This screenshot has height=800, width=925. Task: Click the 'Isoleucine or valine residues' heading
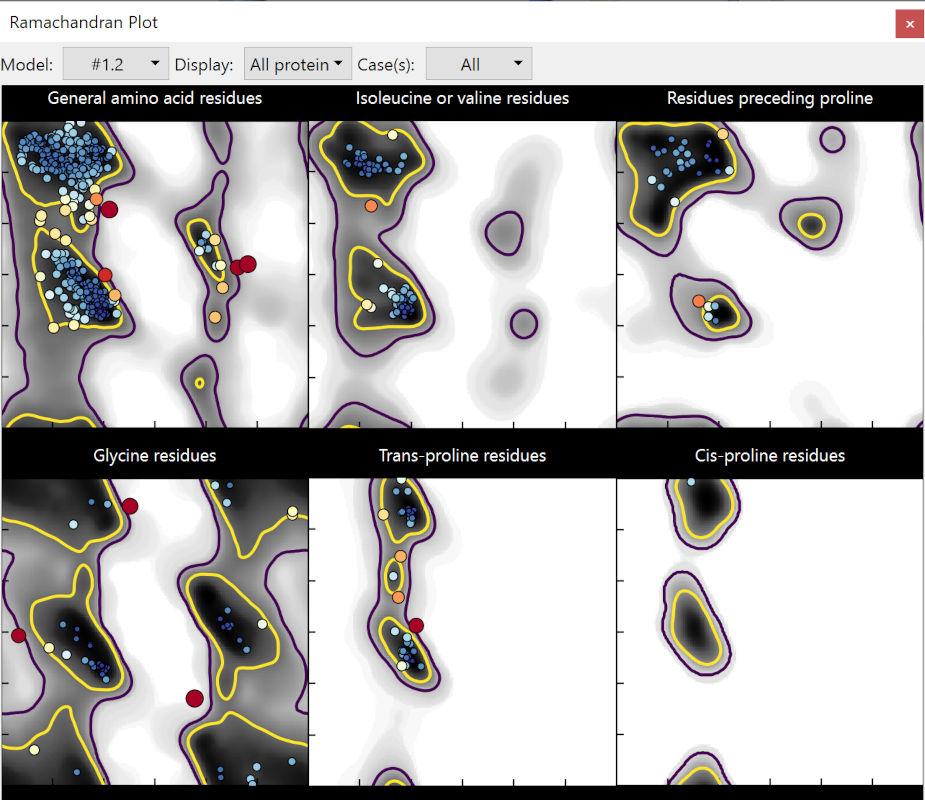click(x=462, y=98)
